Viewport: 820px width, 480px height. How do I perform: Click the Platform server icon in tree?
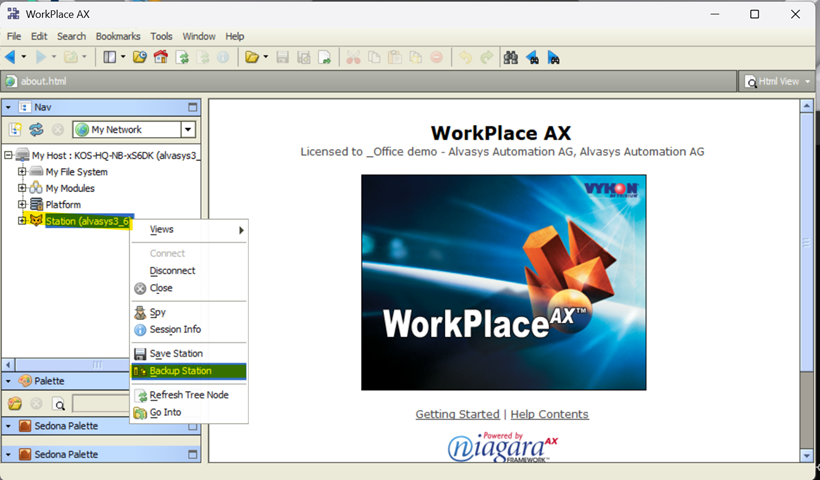[36, 204]
